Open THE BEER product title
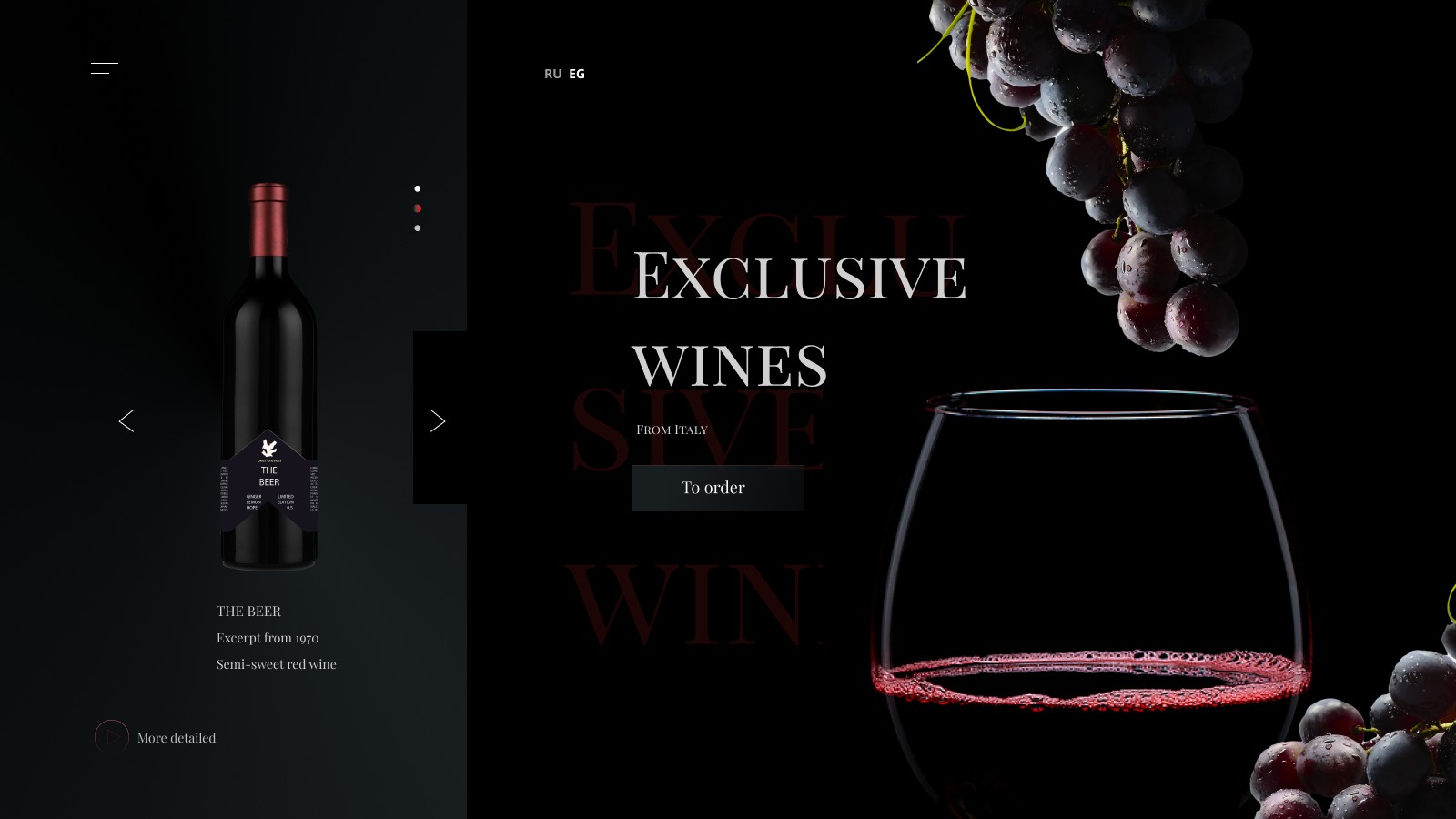This screenshot has height=819, width=1456. [x=248, y=612]
